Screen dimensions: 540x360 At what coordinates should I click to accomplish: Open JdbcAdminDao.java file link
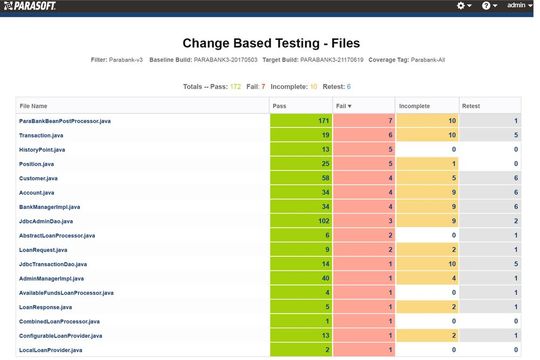click(x=46, y=221)
